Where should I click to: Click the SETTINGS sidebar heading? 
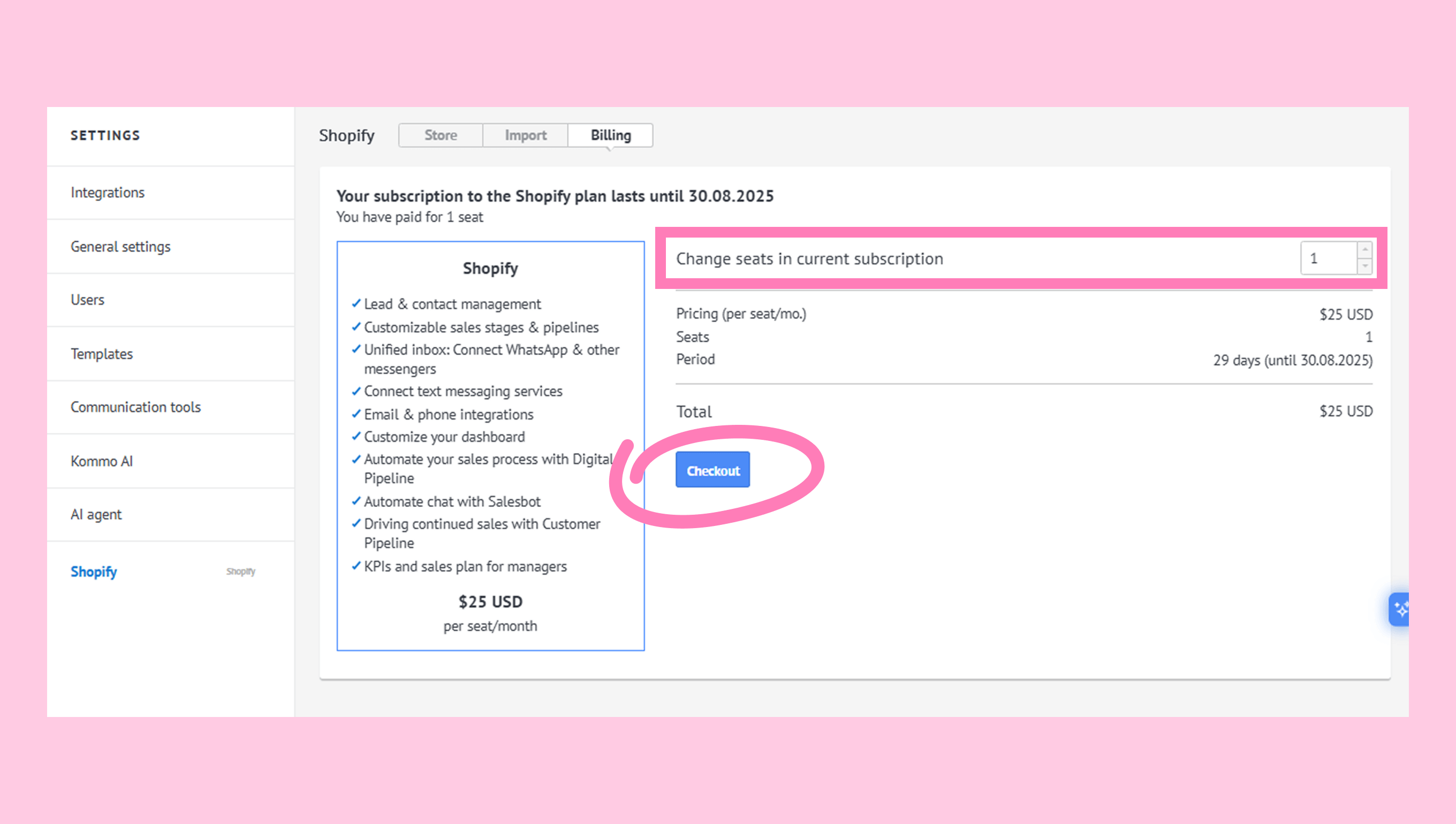105,135
